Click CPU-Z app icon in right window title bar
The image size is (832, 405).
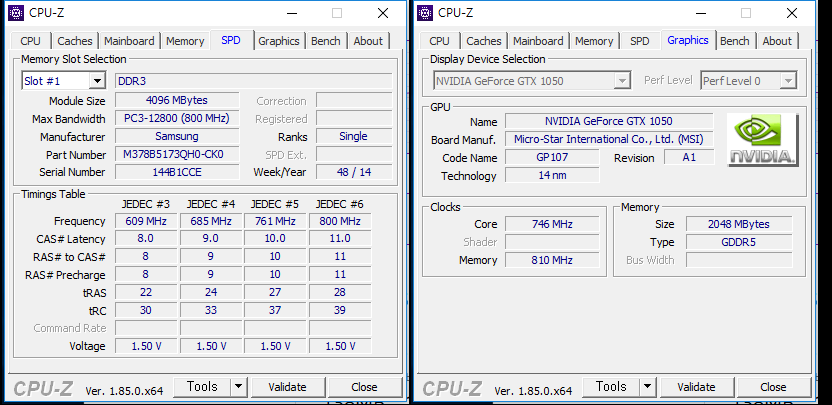click(426, 13)
